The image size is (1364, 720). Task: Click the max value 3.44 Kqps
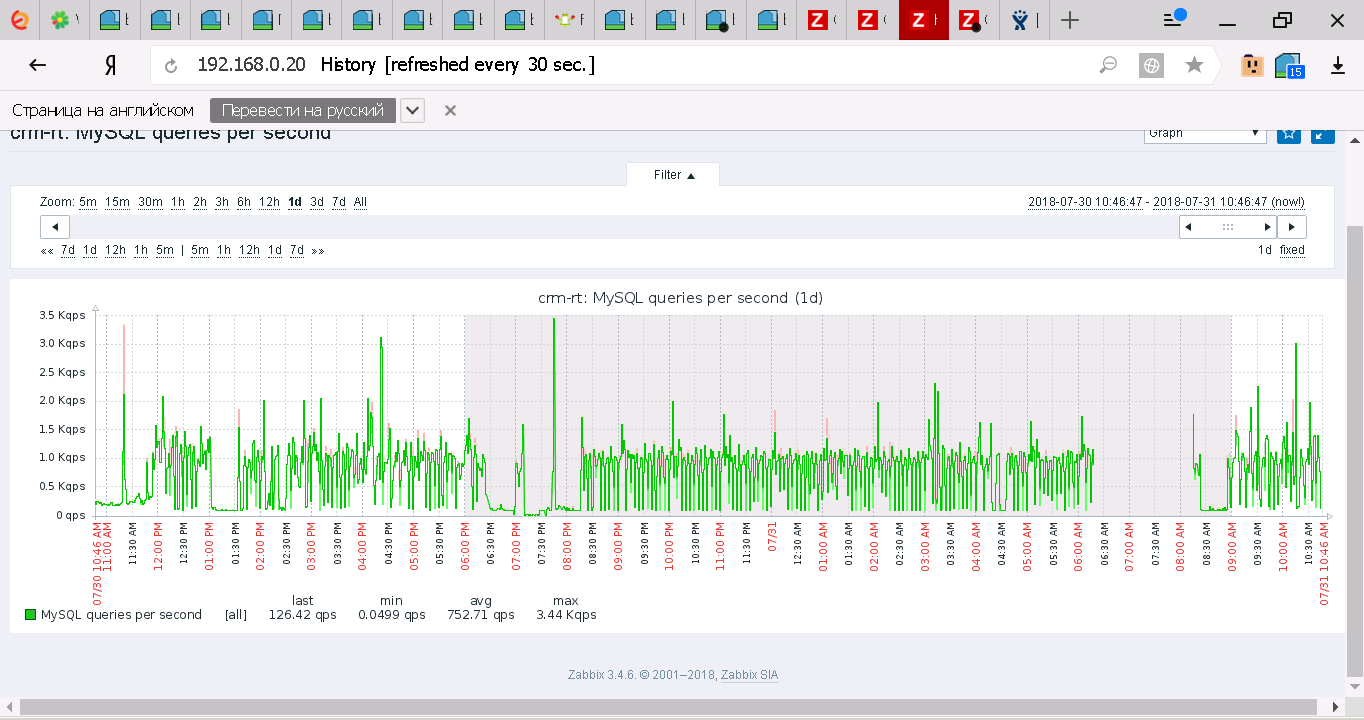click(566, 615)
